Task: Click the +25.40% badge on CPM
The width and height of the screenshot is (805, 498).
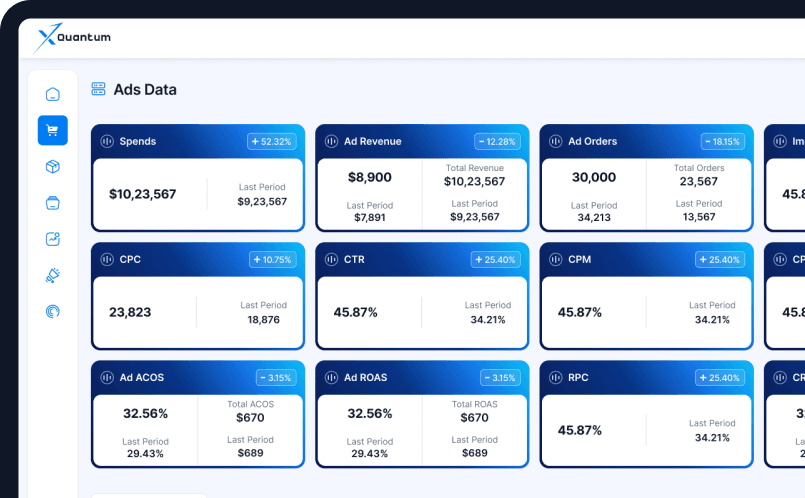Action: tap(720, 260)
